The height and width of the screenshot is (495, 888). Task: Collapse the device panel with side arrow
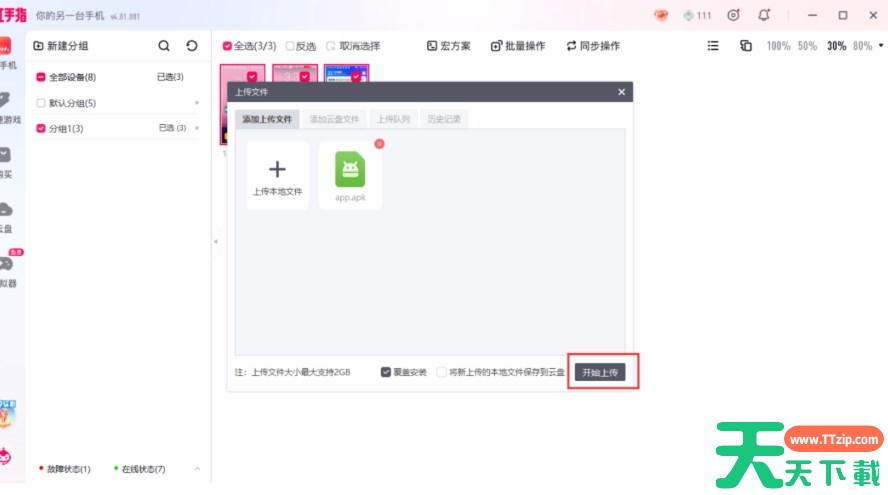[216, 242]
